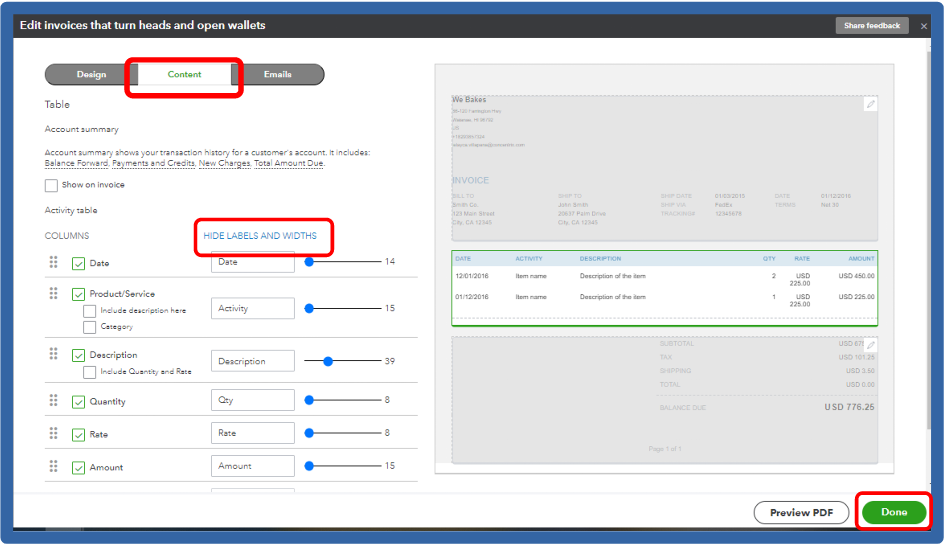Viewport: 944px width, 545px height.
Task: Enable Show on invoice checkbox
Action: point(51,185)
